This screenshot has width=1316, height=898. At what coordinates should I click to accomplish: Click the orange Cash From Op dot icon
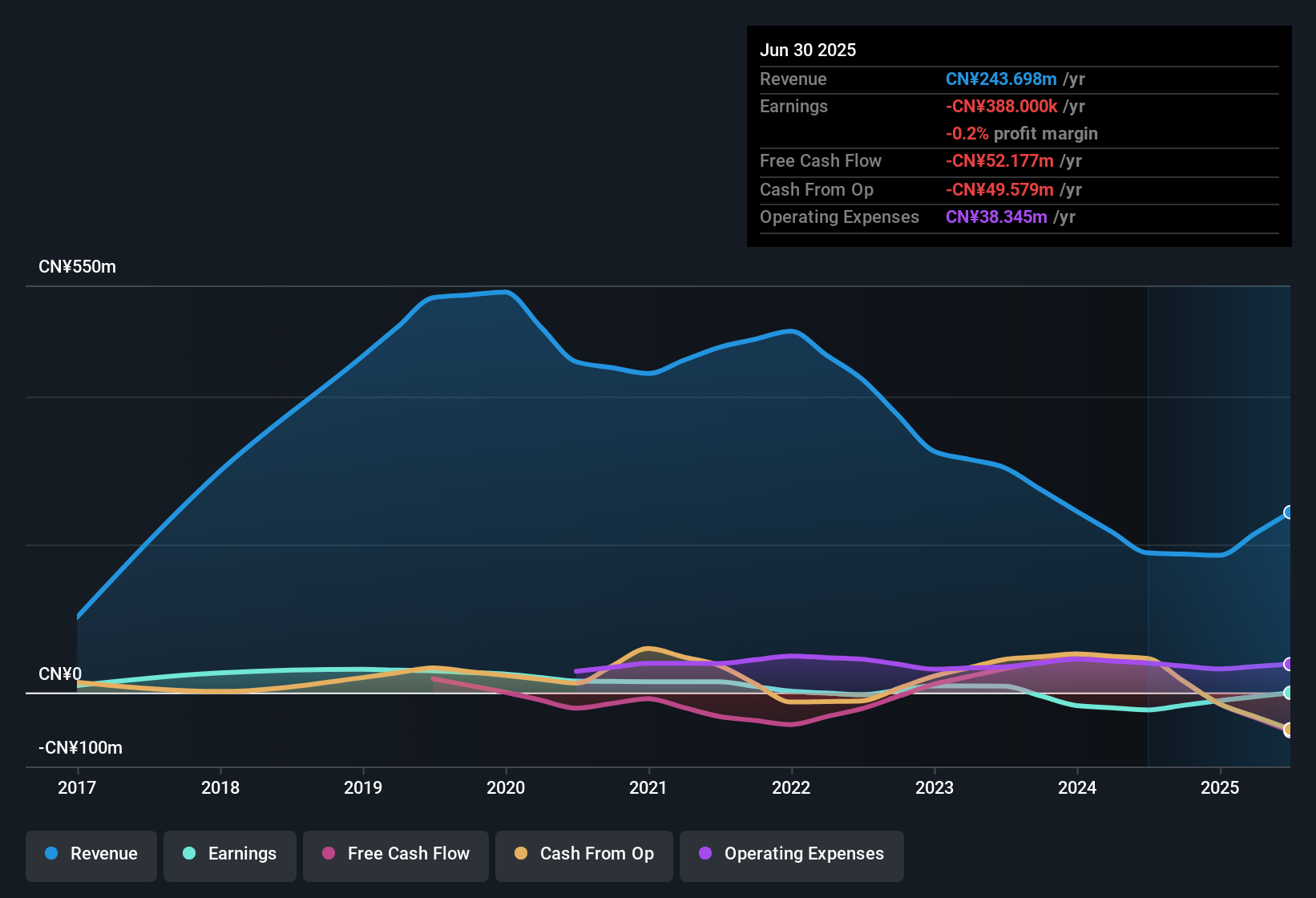(521, 854)
